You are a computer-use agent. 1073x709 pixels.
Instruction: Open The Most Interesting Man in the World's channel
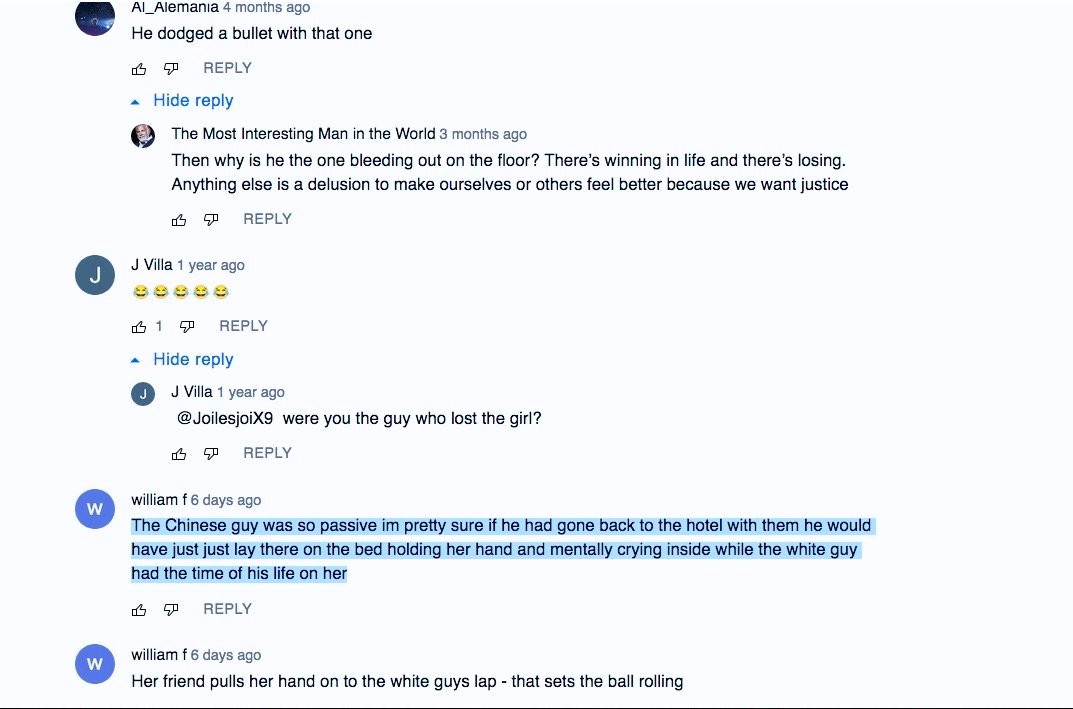[x=303, y=134]
